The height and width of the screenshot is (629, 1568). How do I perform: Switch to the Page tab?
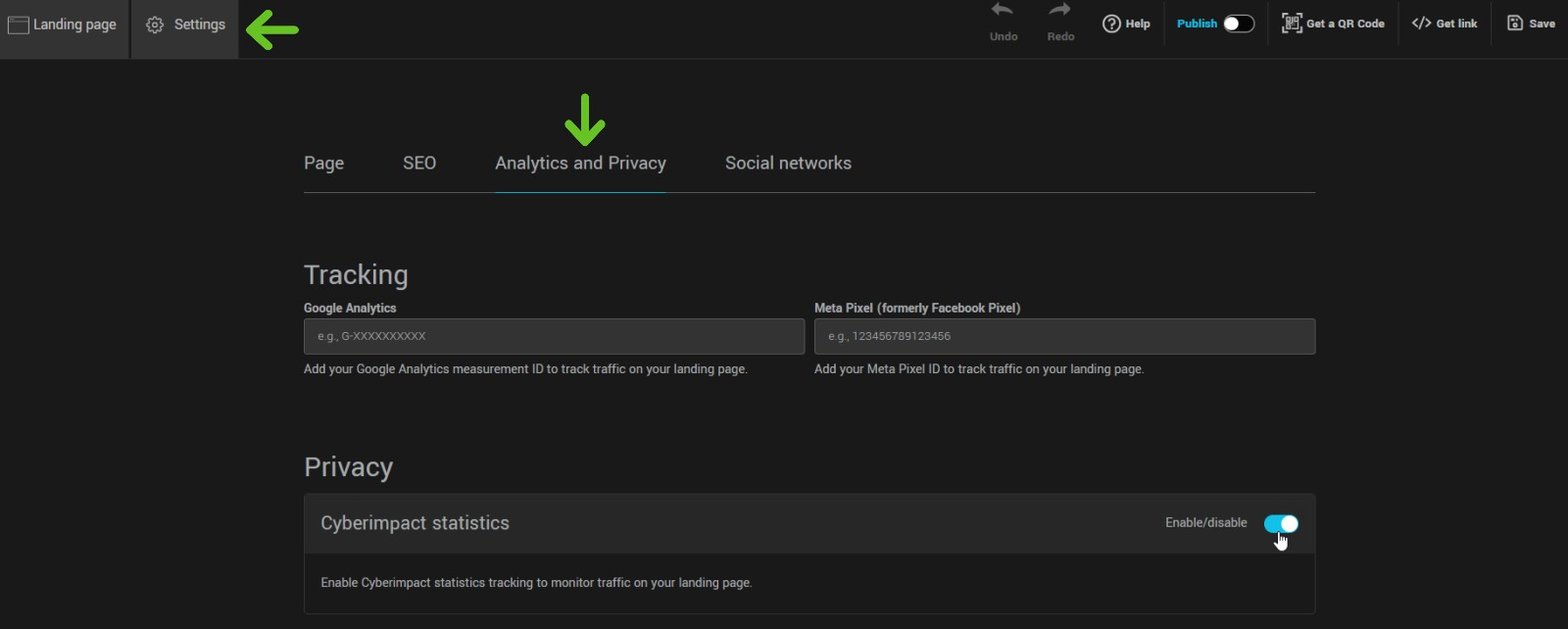pyautogui.click(x=323, y=163)
